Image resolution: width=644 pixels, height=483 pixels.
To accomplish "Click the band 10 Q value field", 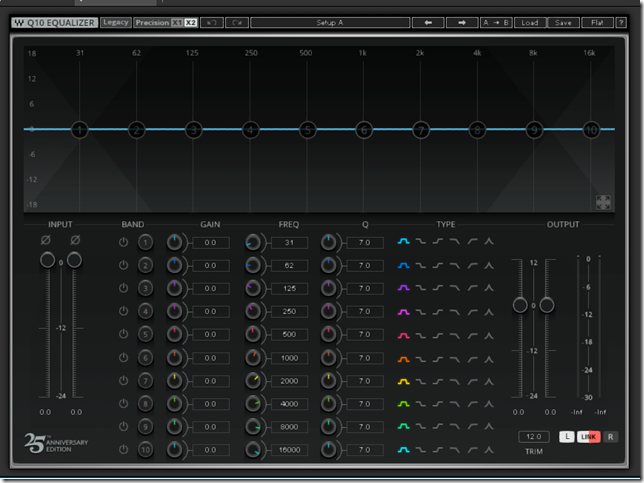I will [365, 450].
